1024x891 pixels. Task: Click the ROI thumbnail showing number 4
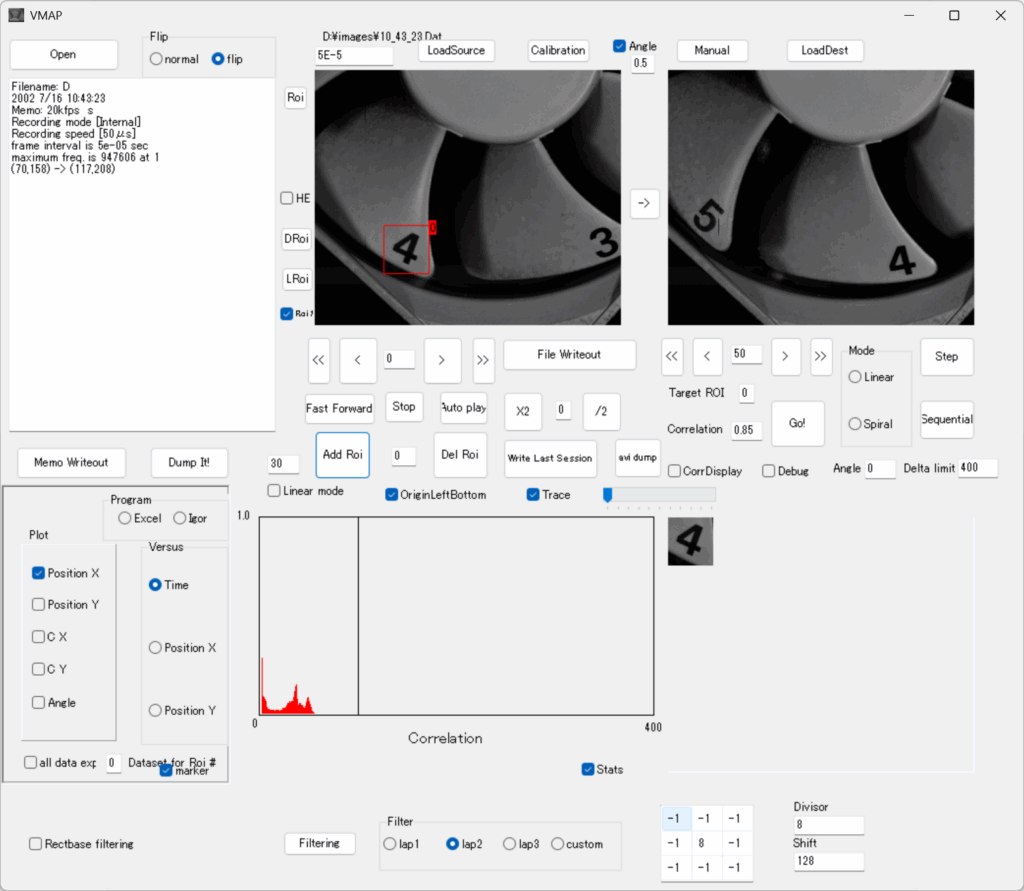tap(690, 541)
